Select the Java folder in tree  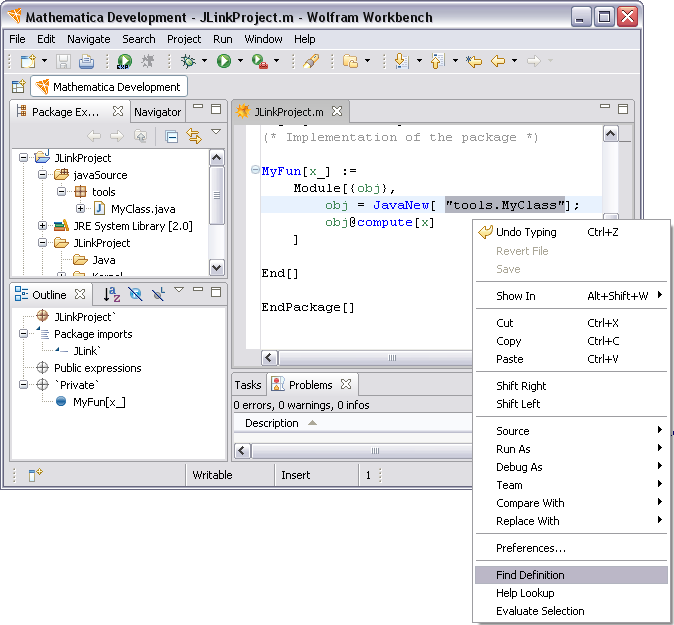pyautogui.click(x=104, y=260)
